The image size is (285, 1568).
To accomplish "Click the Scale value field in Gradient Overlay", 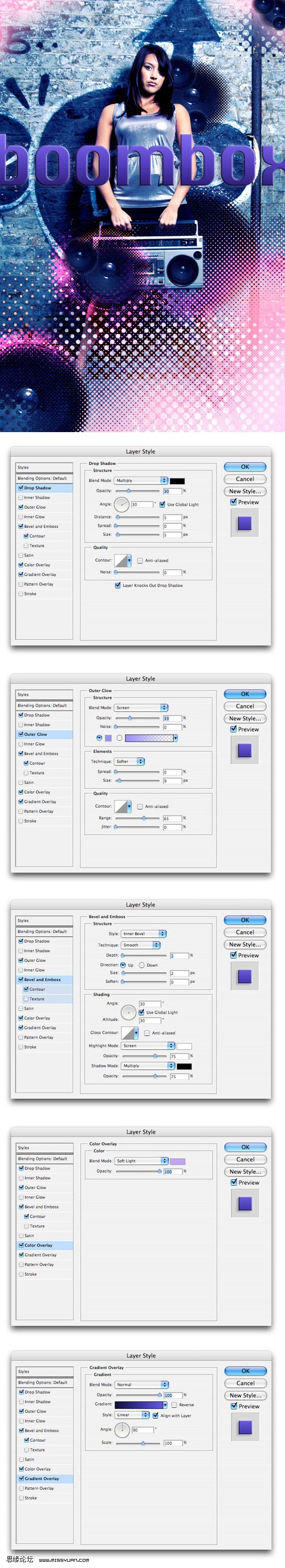I will click(173, 1442).
